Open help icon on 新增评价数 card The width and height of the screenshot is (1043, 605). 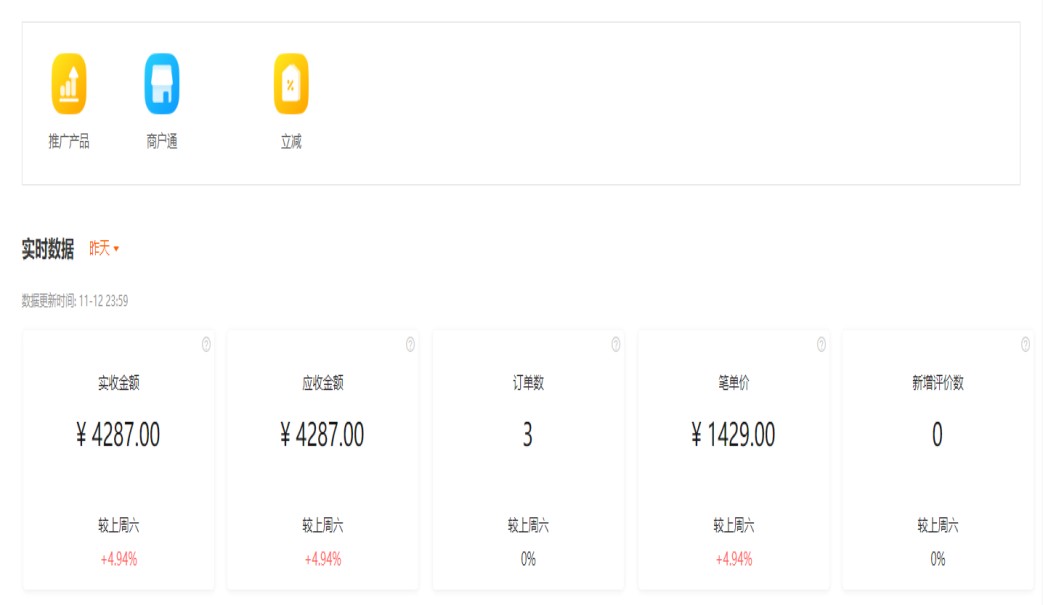point(1025,344)
